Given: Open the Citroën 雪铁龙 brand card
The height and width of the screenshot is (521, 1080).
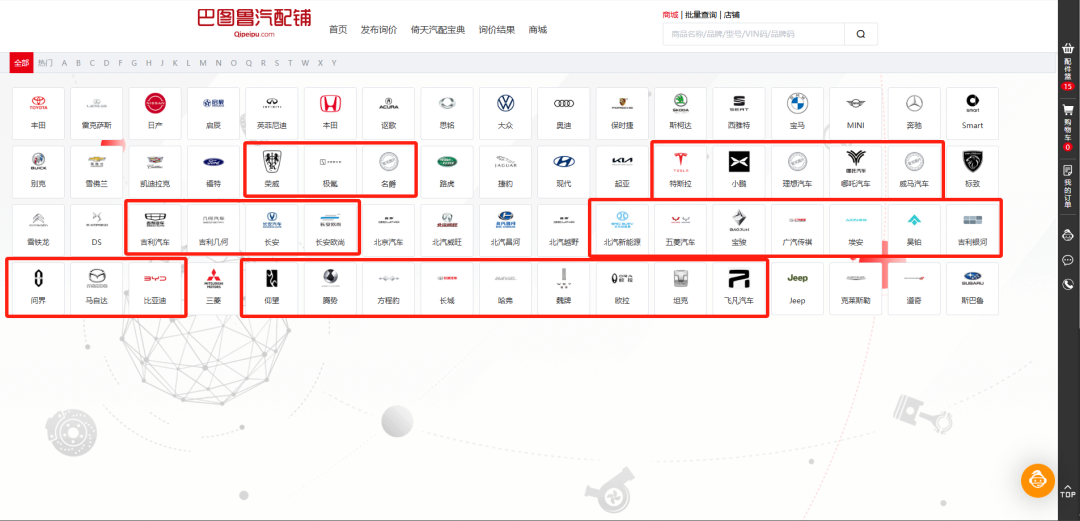Looking at the screenshot, I should 39,231.
